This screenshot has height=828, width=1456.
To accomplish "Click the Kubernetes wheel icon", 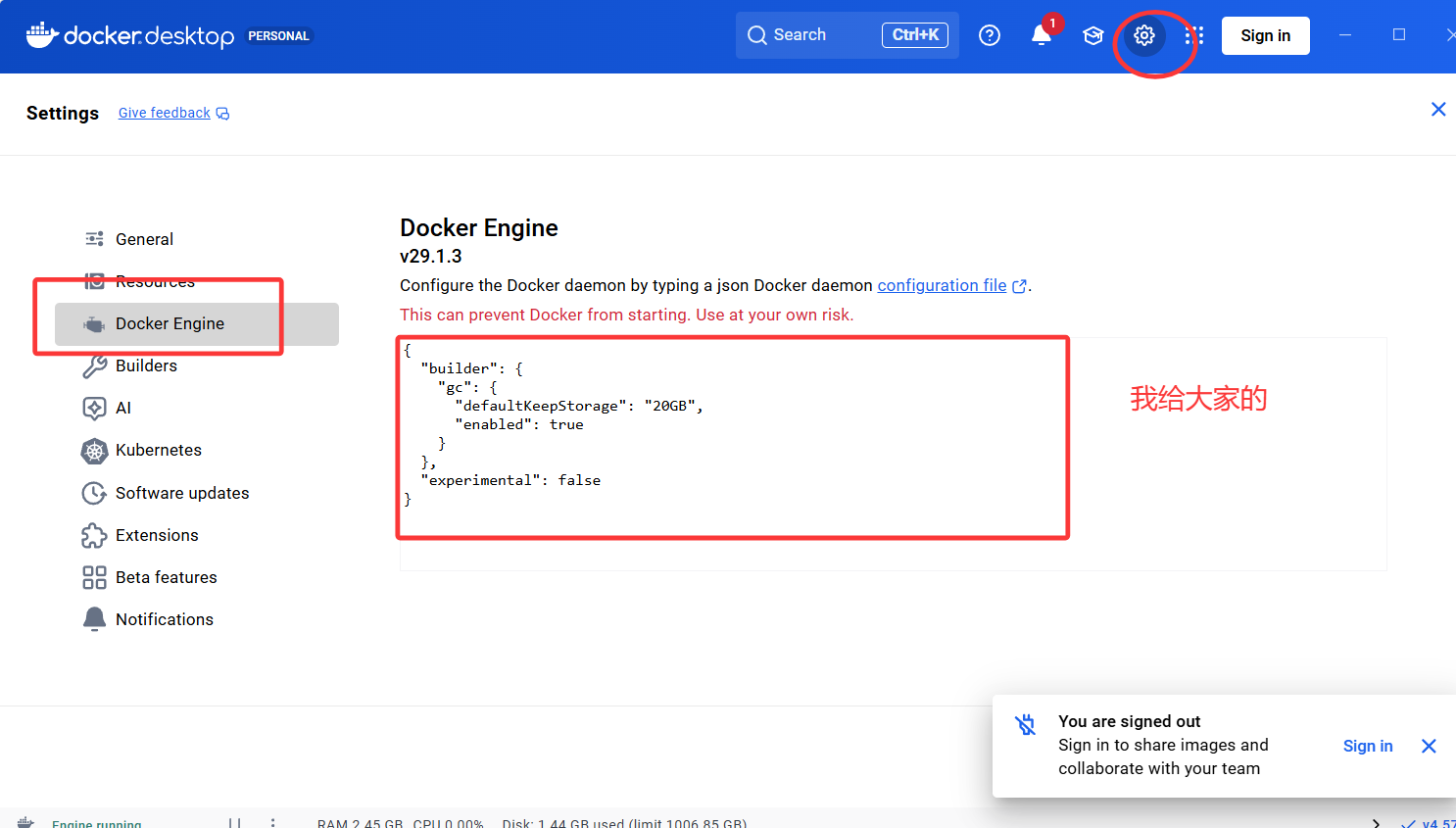I will [x=94, y=451].
